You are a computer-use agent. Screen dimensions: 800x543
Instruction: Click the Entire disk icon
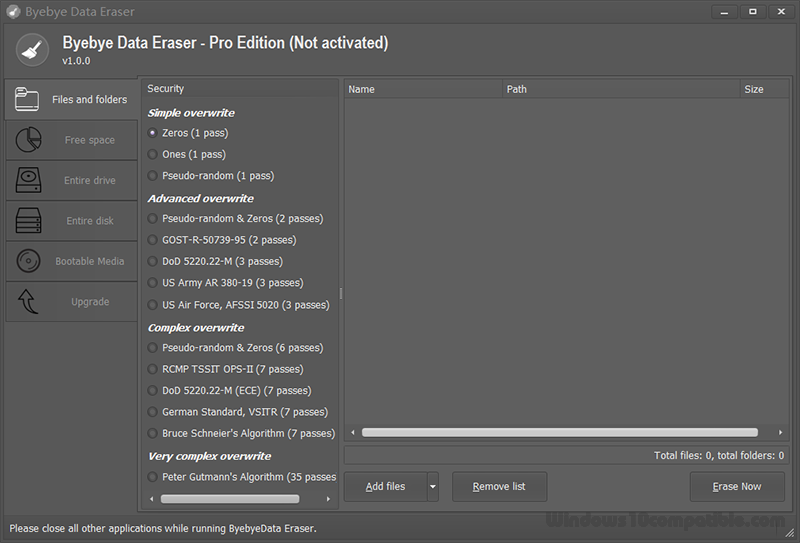tap(27, 221)
